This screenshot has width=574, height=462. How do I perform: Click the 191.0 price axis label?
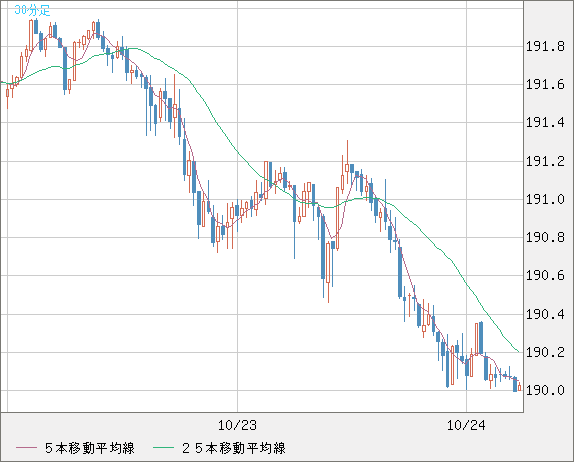click(545, 199)
